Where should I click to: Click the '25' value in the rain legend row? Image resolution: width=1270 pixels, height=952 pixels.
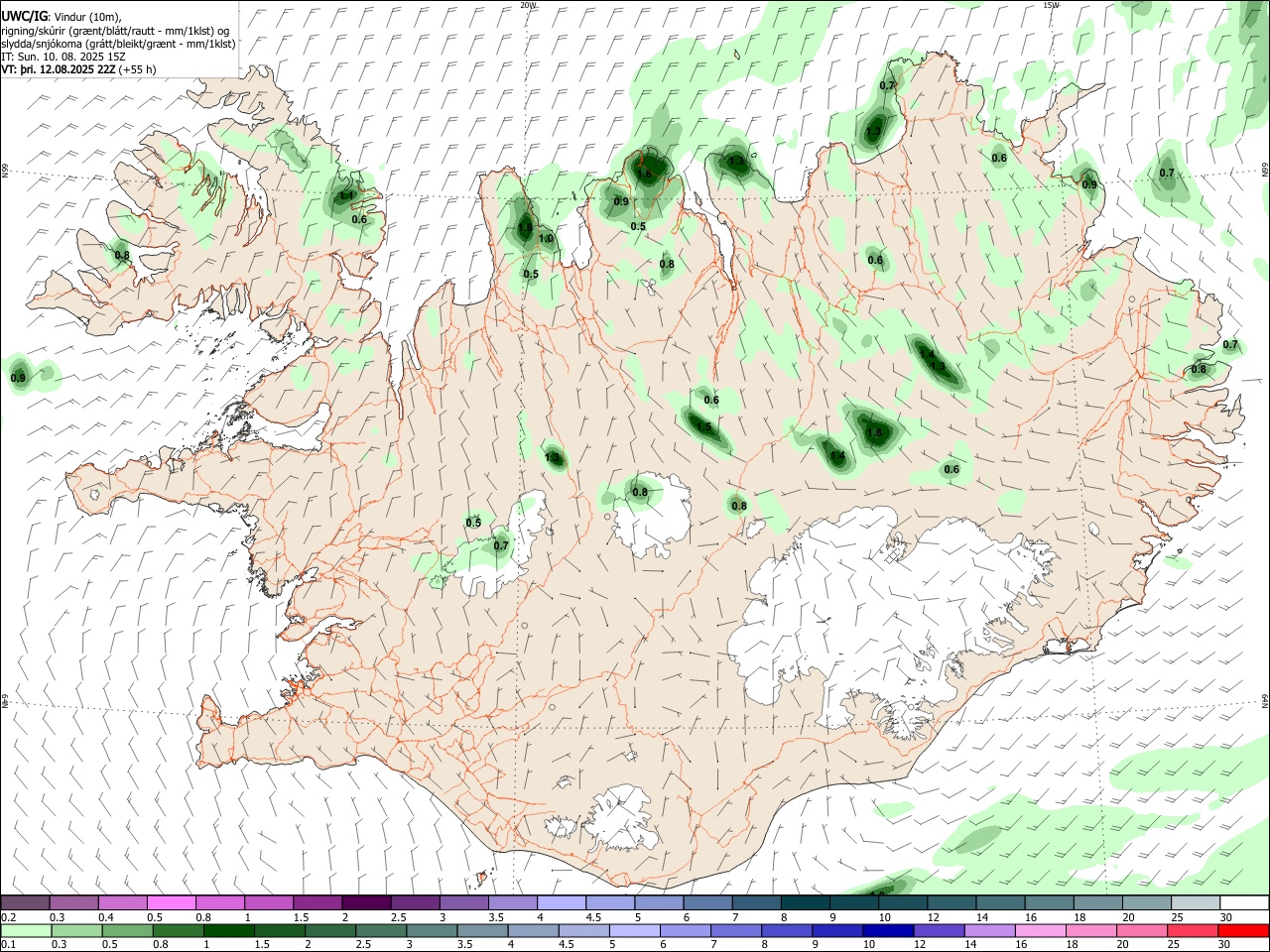coord(1172,944)
